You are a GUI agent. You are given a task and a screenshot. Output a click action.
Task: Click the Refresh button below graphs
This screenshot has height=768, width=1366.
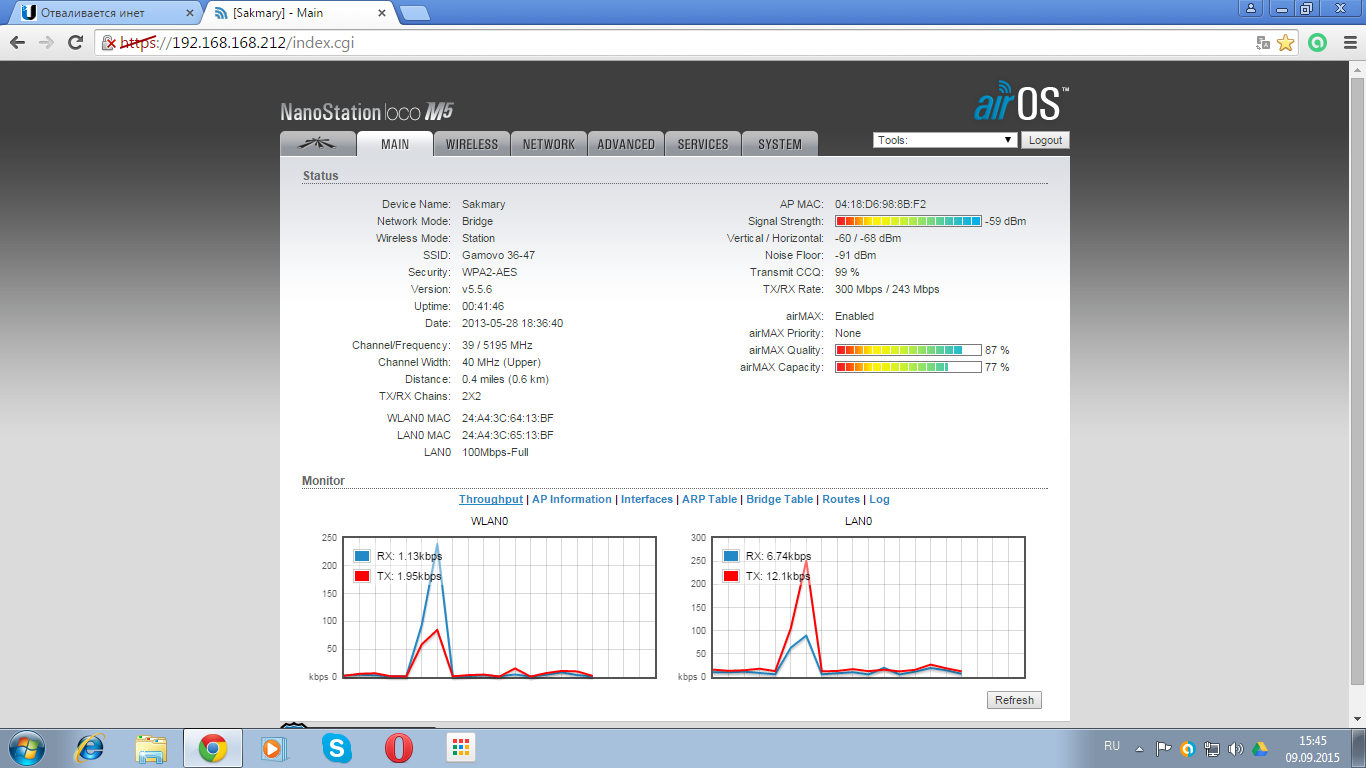tap(1014, 700)
